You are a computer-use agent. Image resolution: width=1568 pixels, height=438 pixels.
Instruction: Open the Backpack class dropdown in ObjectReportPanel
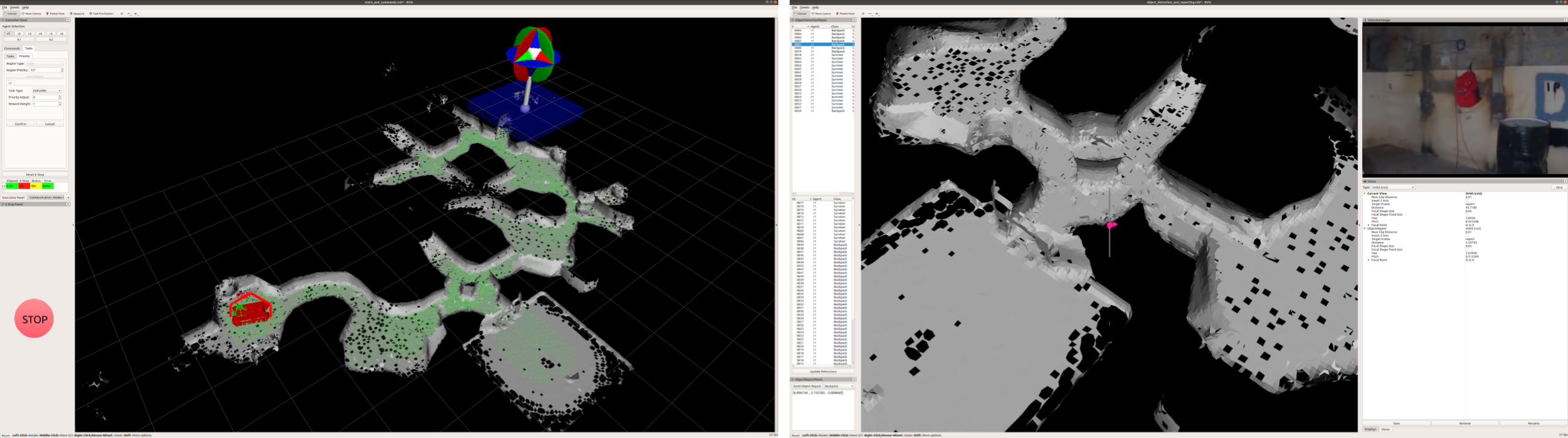click(x=839, y=386)
